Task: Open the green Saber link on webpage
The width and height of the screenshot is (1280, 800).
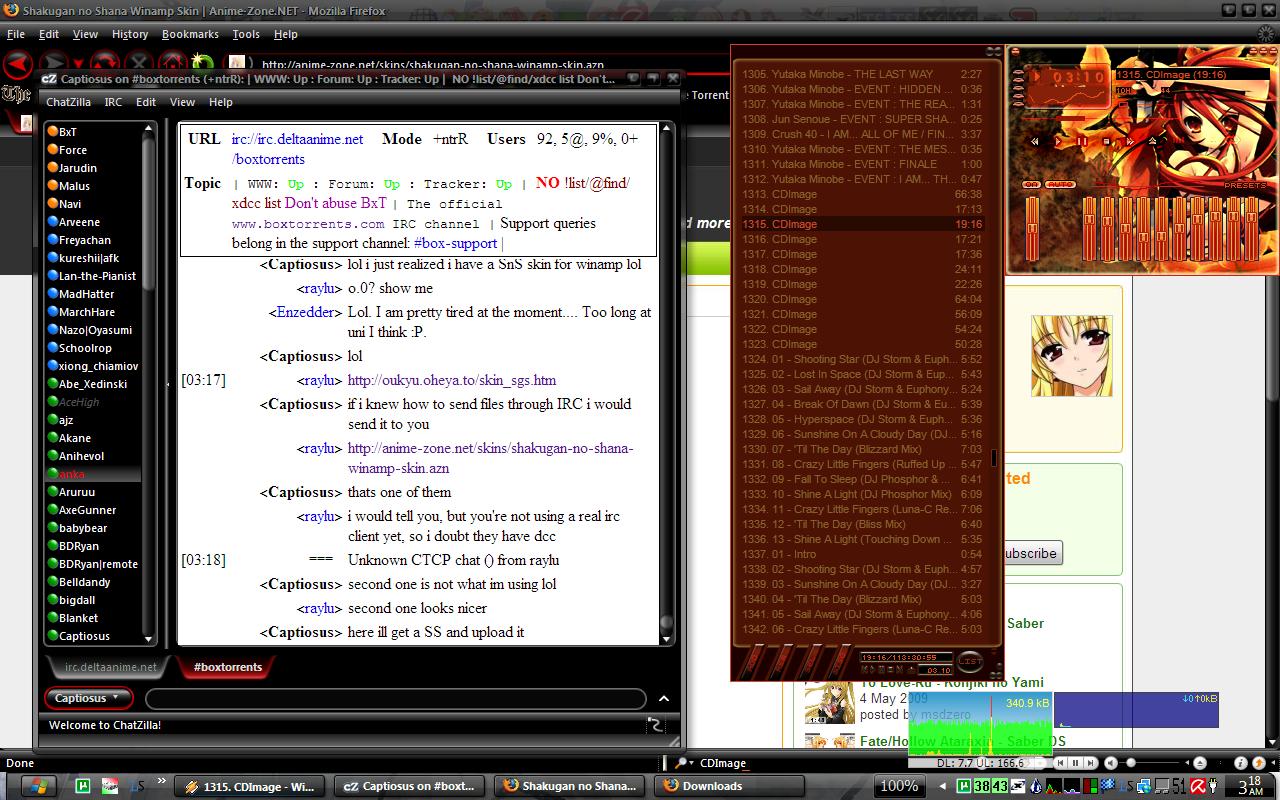Action: 1025,623
